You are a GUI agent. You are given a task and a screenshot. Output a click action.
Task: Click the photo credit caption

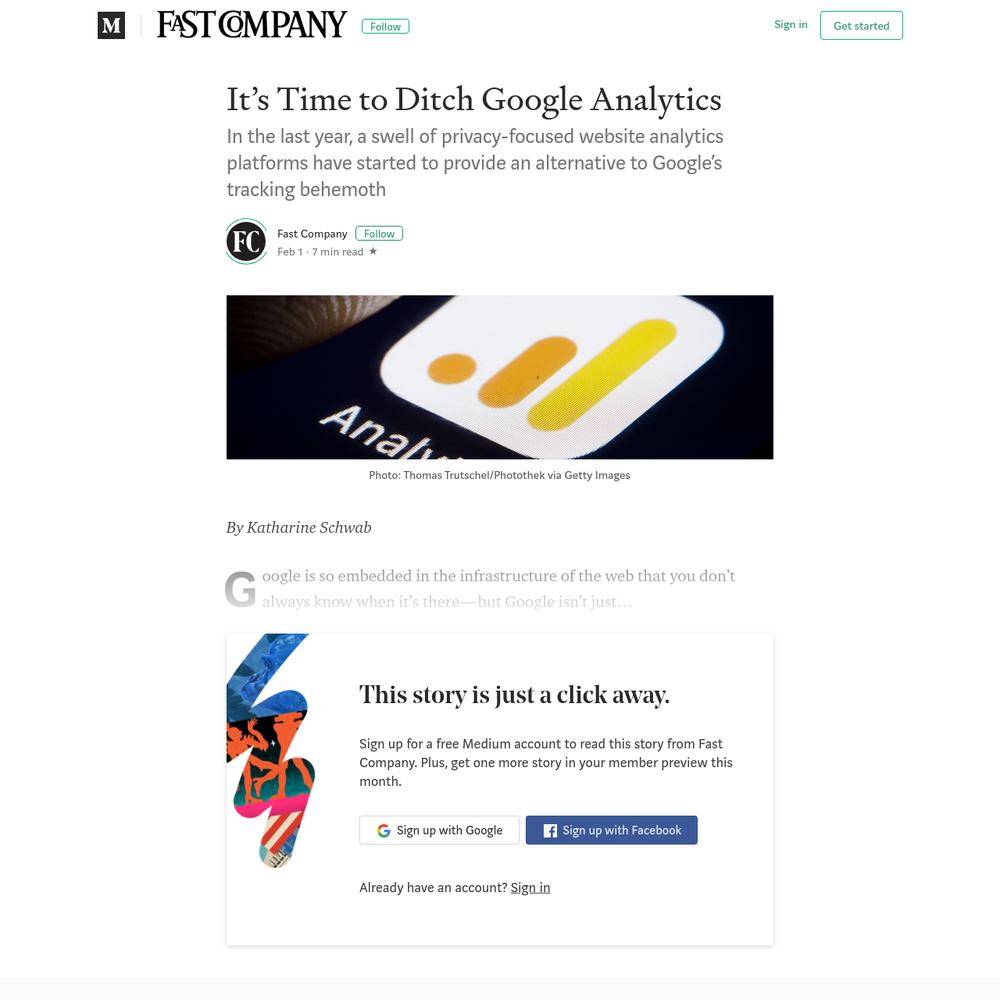(x=499, y=475)
